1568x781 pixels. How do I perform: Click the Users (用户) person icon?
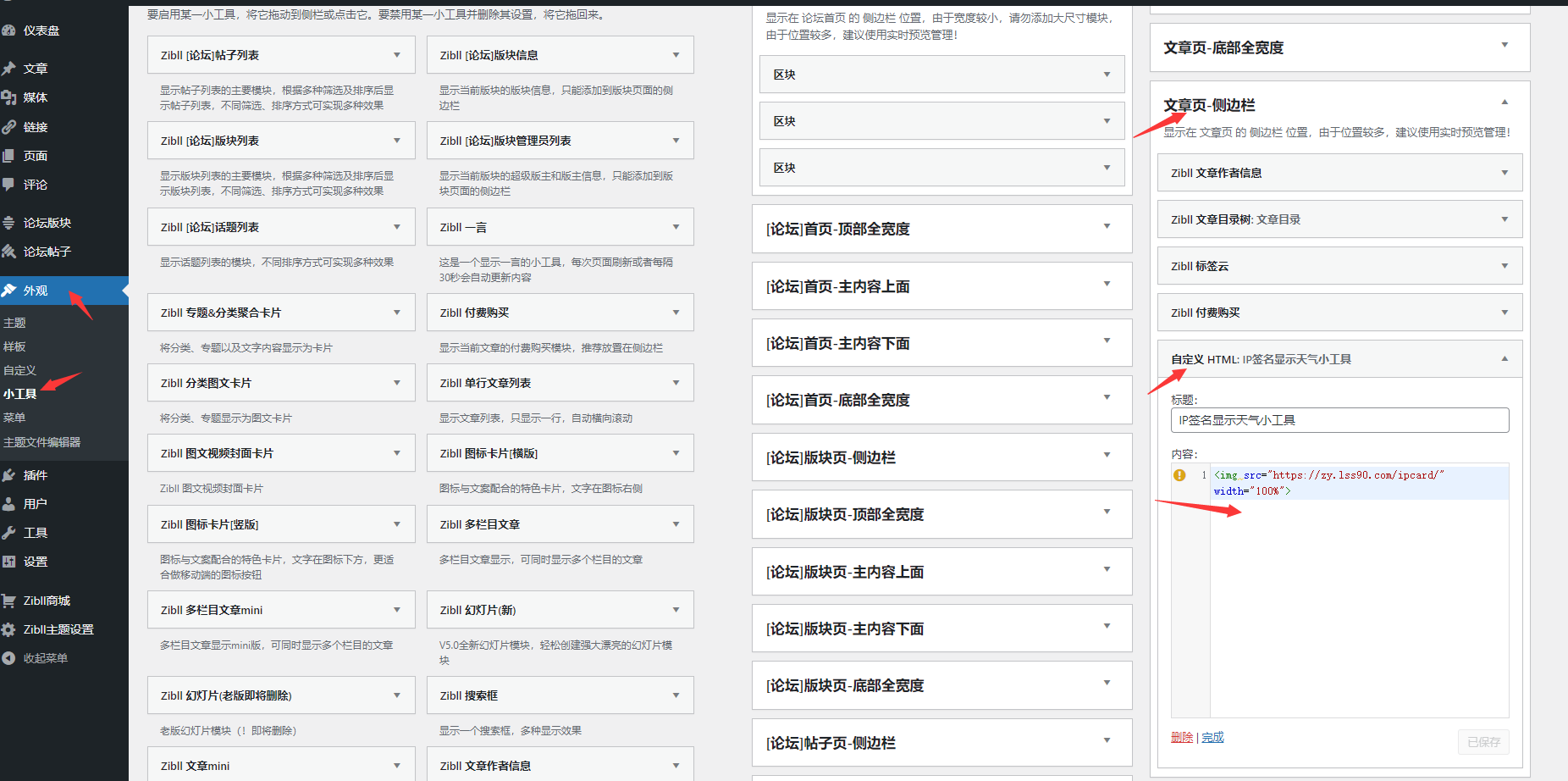pos(9,504)
